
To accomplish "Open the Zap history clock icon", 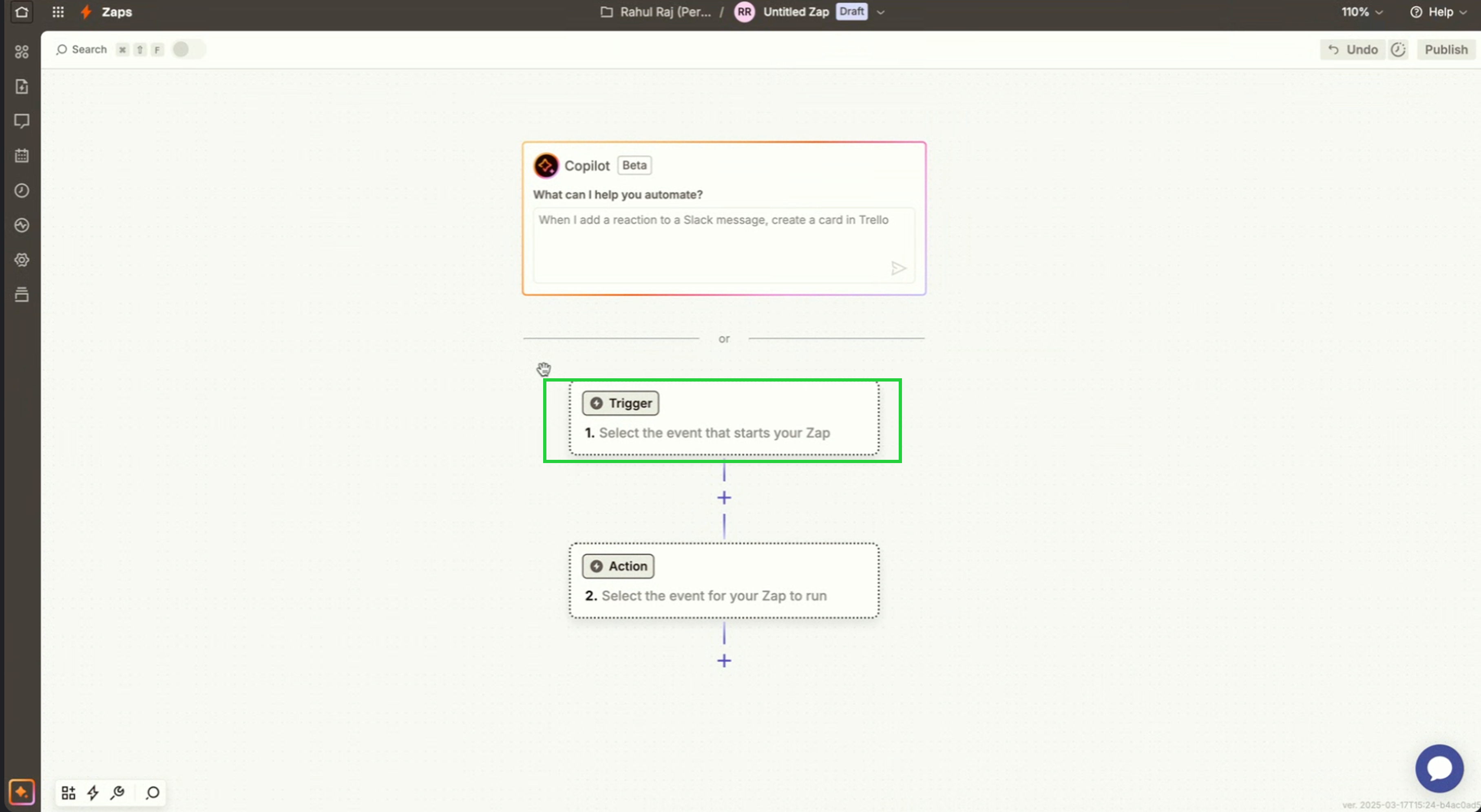I will (x=22, y=191).
